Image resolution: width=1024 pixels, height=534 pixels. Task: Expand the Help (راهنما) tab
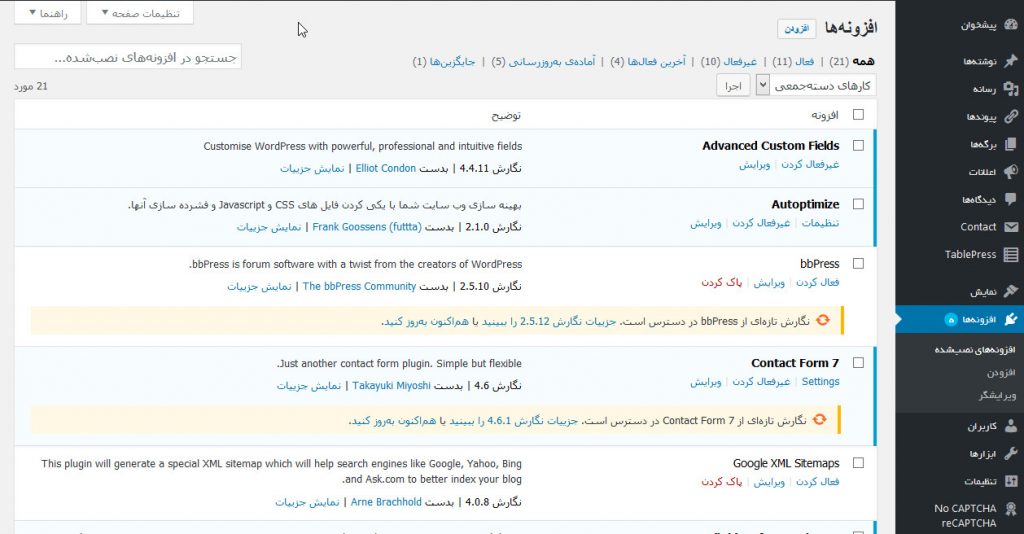[48, 13]
